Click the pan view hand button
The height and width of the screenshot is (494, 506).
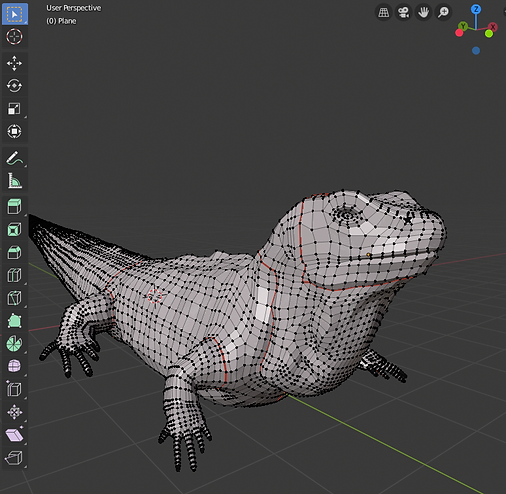[x=423, y=13]
